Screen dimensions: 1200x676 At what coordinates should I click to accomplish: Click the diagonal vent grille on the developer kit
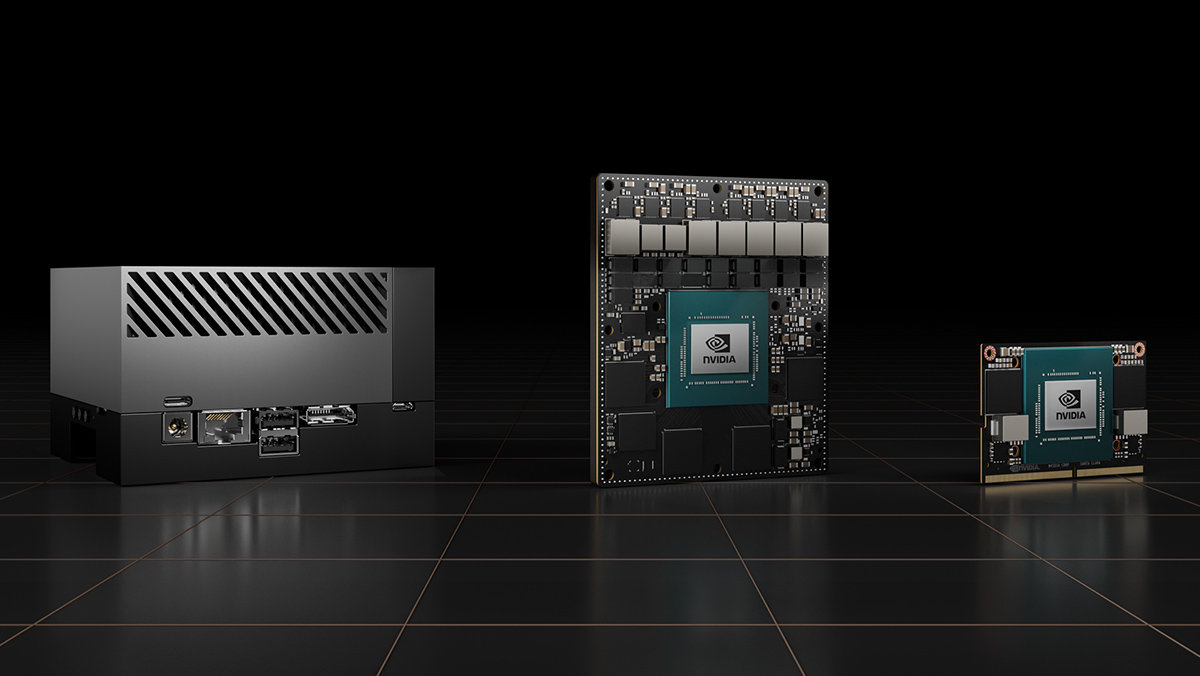coord(256,304)
